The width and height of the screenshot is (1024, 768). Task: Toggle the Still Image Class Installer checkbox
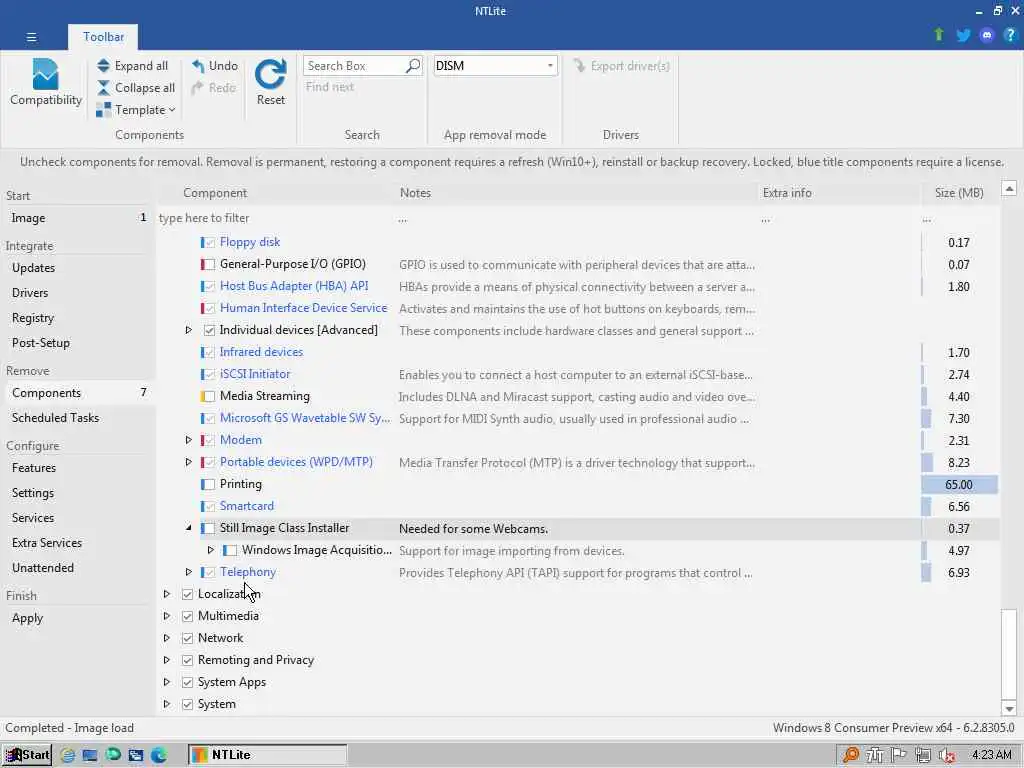[209, 528]
